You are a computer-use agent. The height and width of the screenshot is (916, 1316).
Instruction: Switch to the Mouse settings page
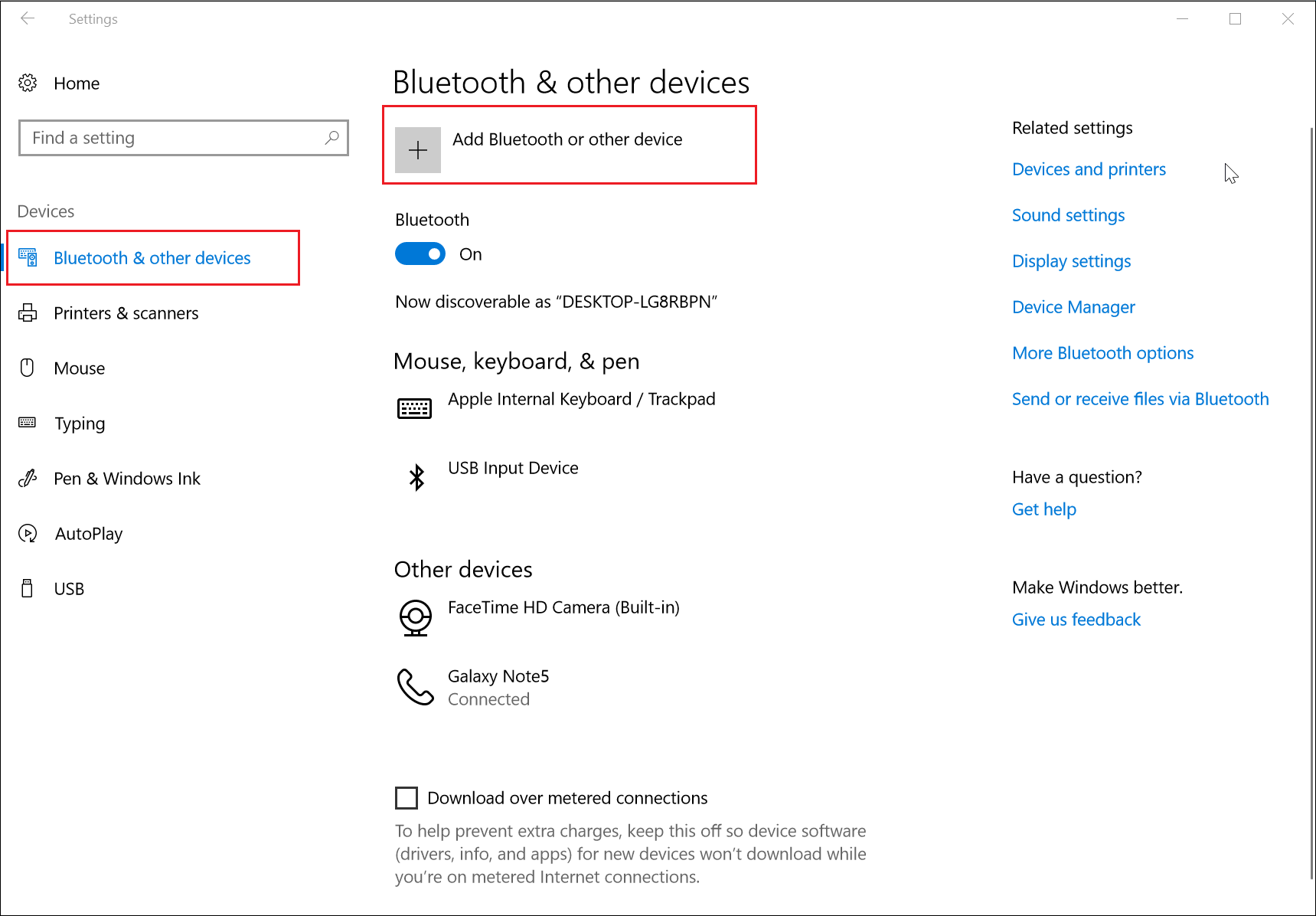[x=79, y=368]
